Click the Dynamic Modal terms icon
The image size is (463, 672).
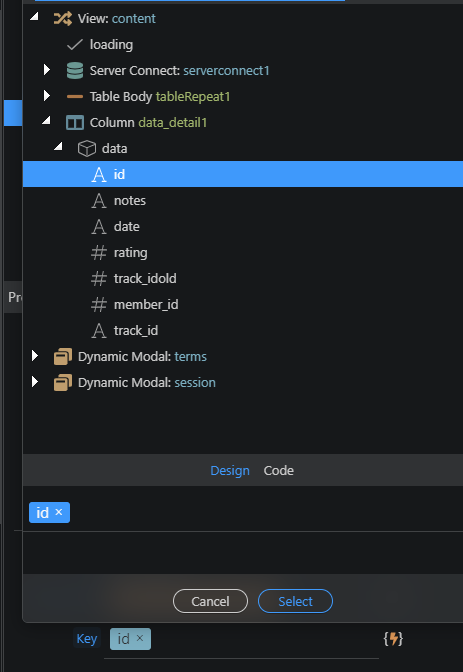[x=63, y=357]
